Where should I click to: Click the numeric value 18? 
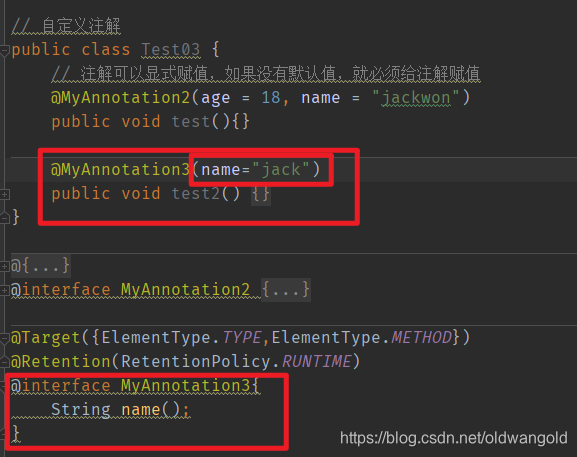(271, 98)
